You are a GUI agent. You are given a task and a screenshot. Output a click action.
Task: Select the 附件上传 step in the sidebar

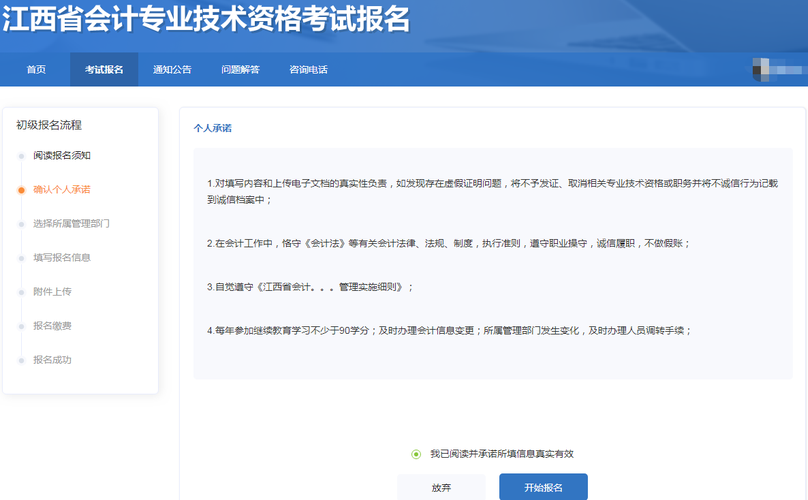tap(52, 291)
